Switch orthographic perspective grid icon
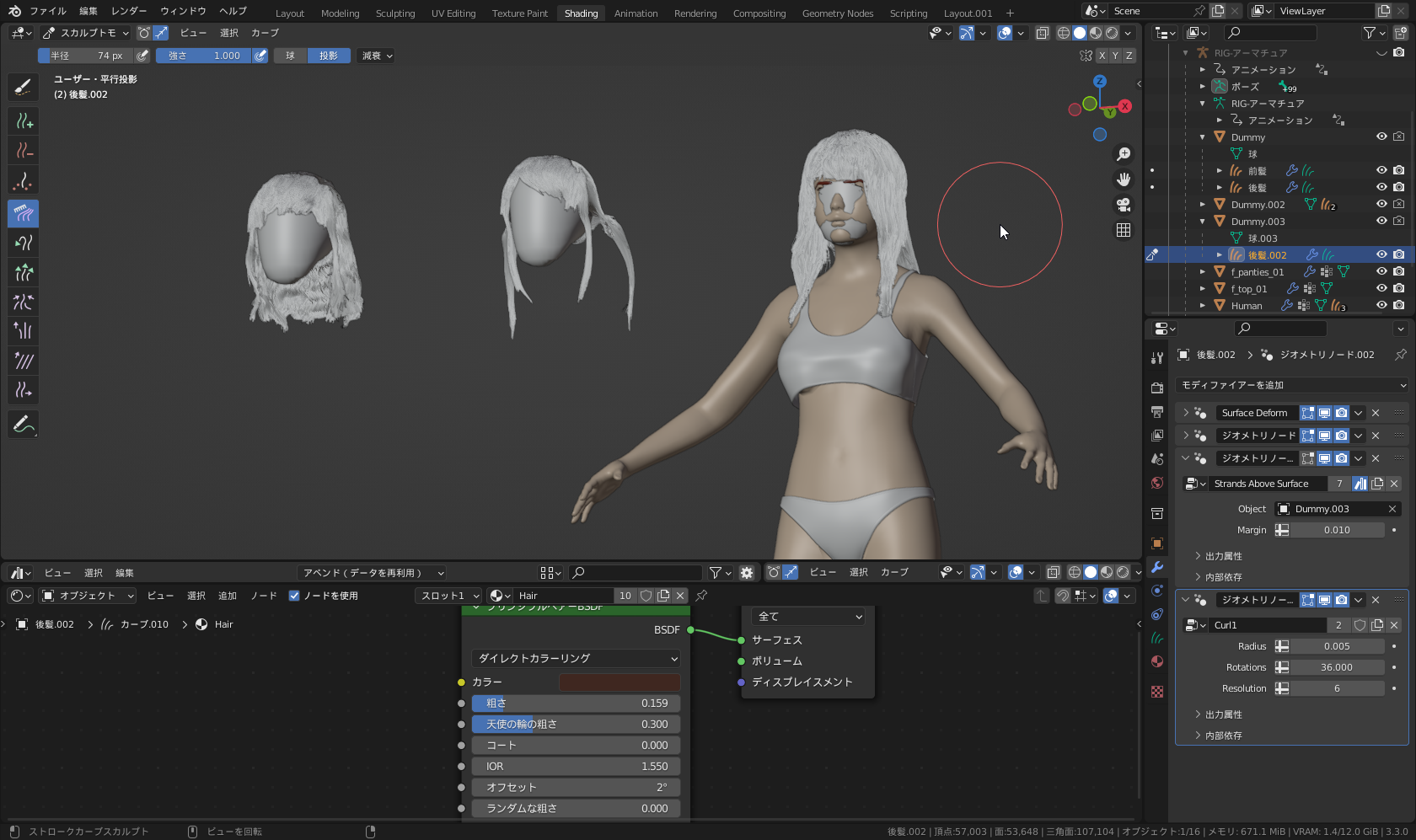 coord(1124,230)
